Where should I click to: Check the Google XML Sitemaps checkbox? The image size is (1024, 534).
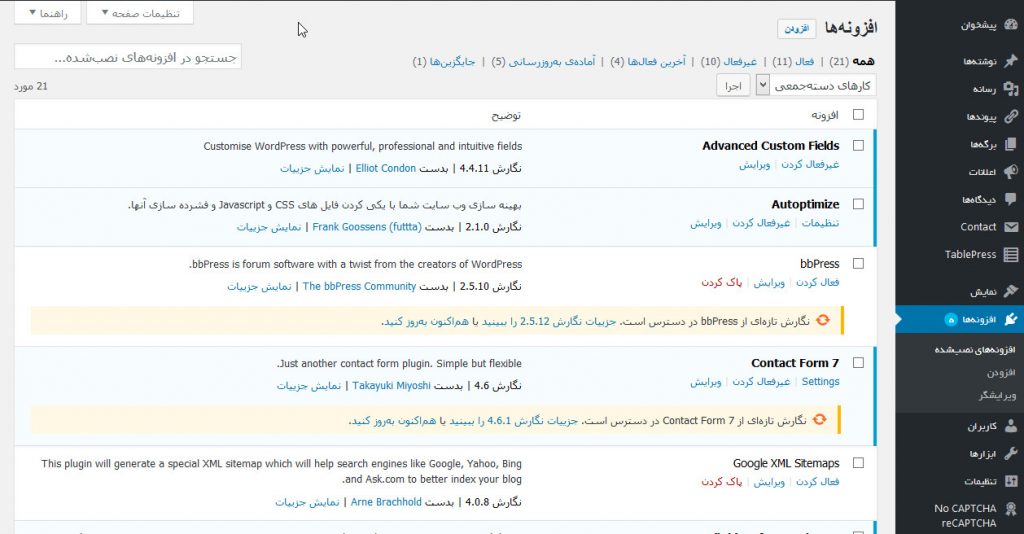pyautogui.click(x=858, y=463)
